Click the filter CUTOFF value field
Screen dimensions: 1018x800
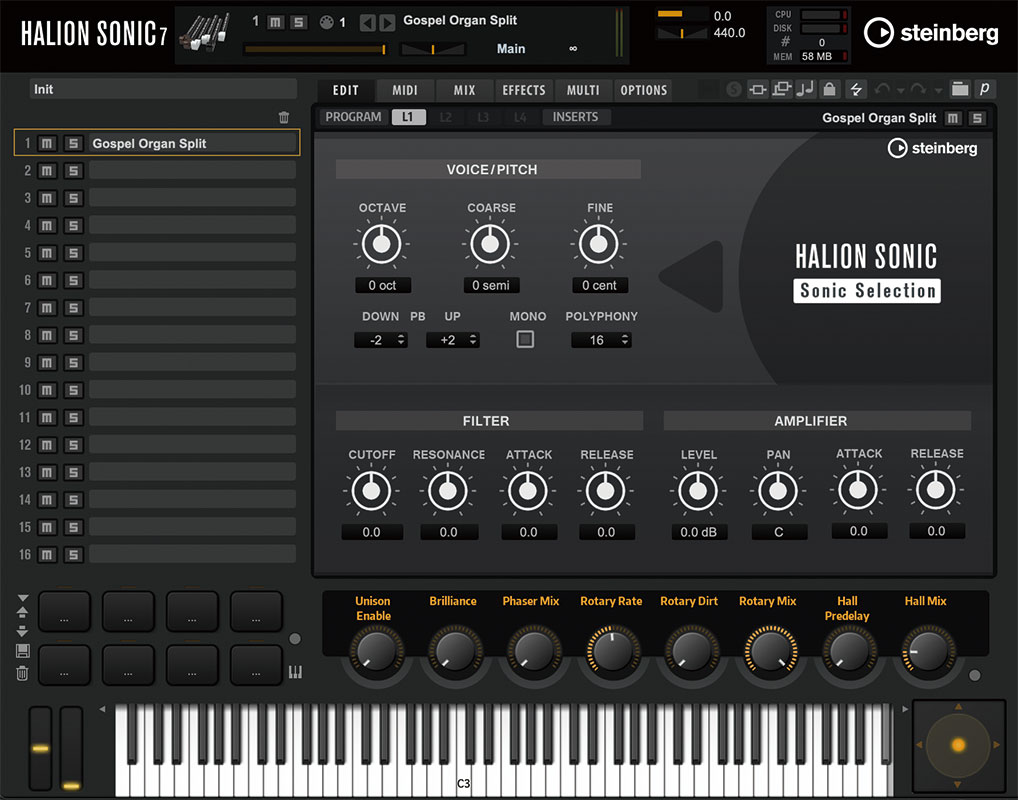coord(372,532)
